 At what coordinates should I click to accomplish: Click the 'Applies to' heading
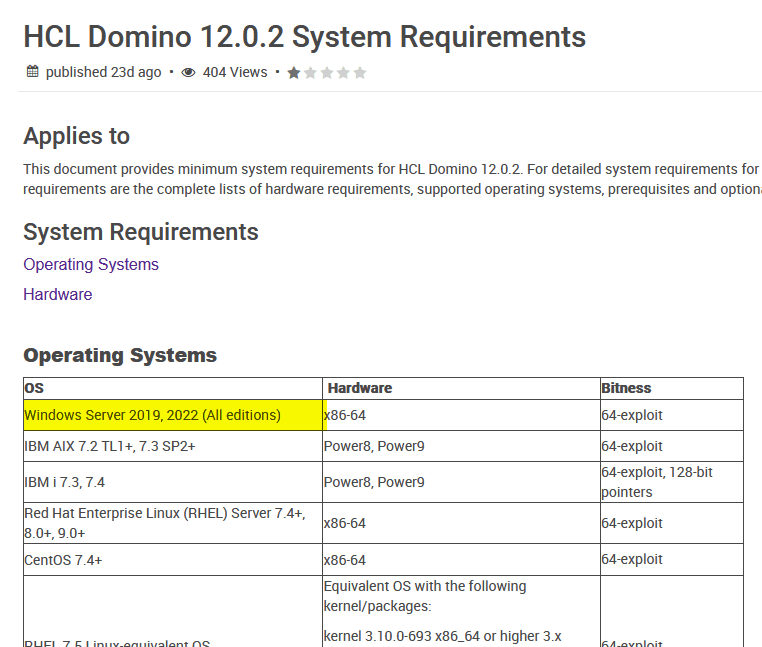coord(77,136)
